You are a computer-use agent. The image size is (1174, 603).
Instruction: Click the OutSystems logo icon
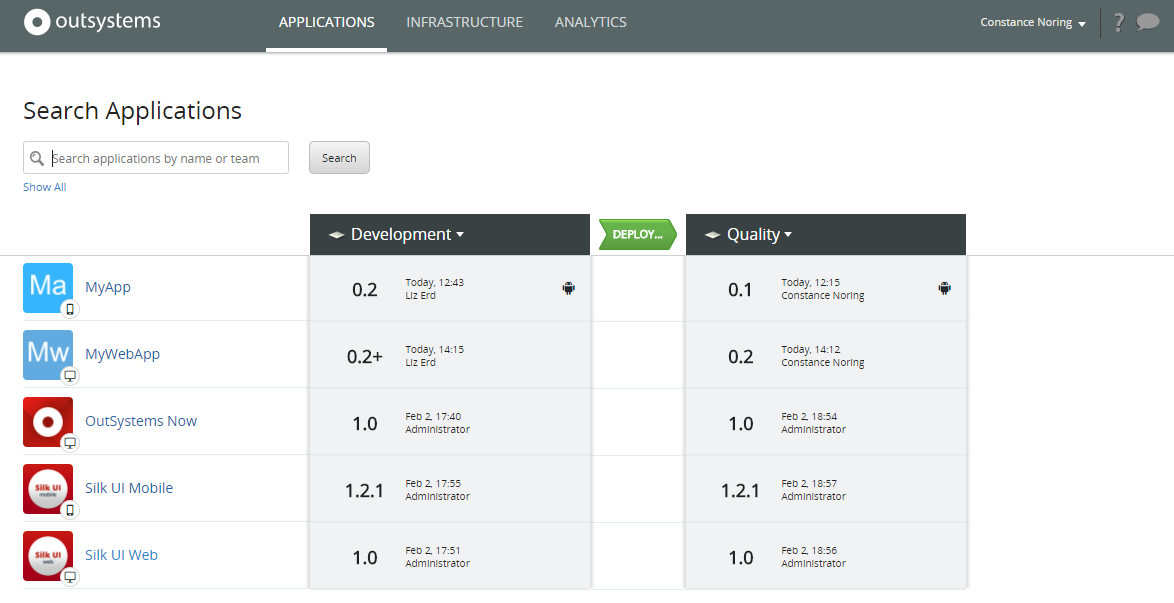36,20
